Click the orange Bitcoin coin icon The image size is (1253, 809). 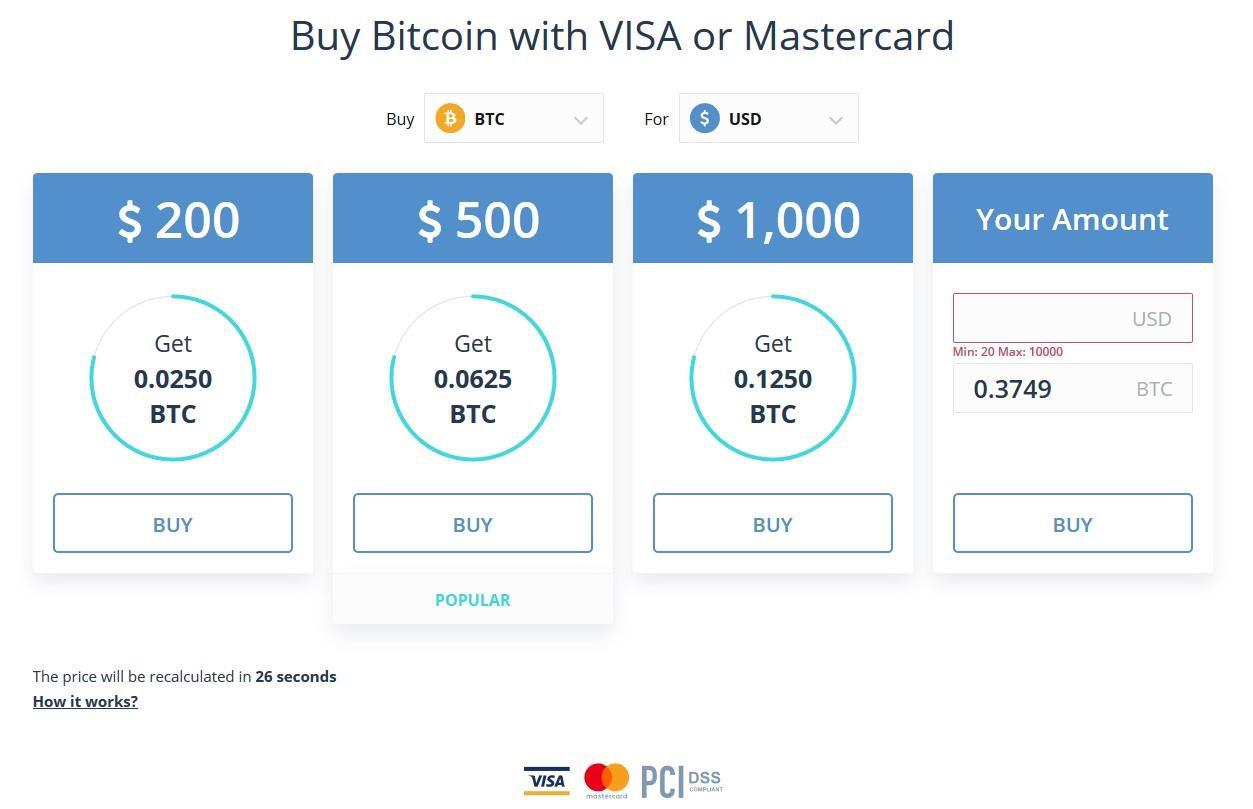click(x=450, y=119)
